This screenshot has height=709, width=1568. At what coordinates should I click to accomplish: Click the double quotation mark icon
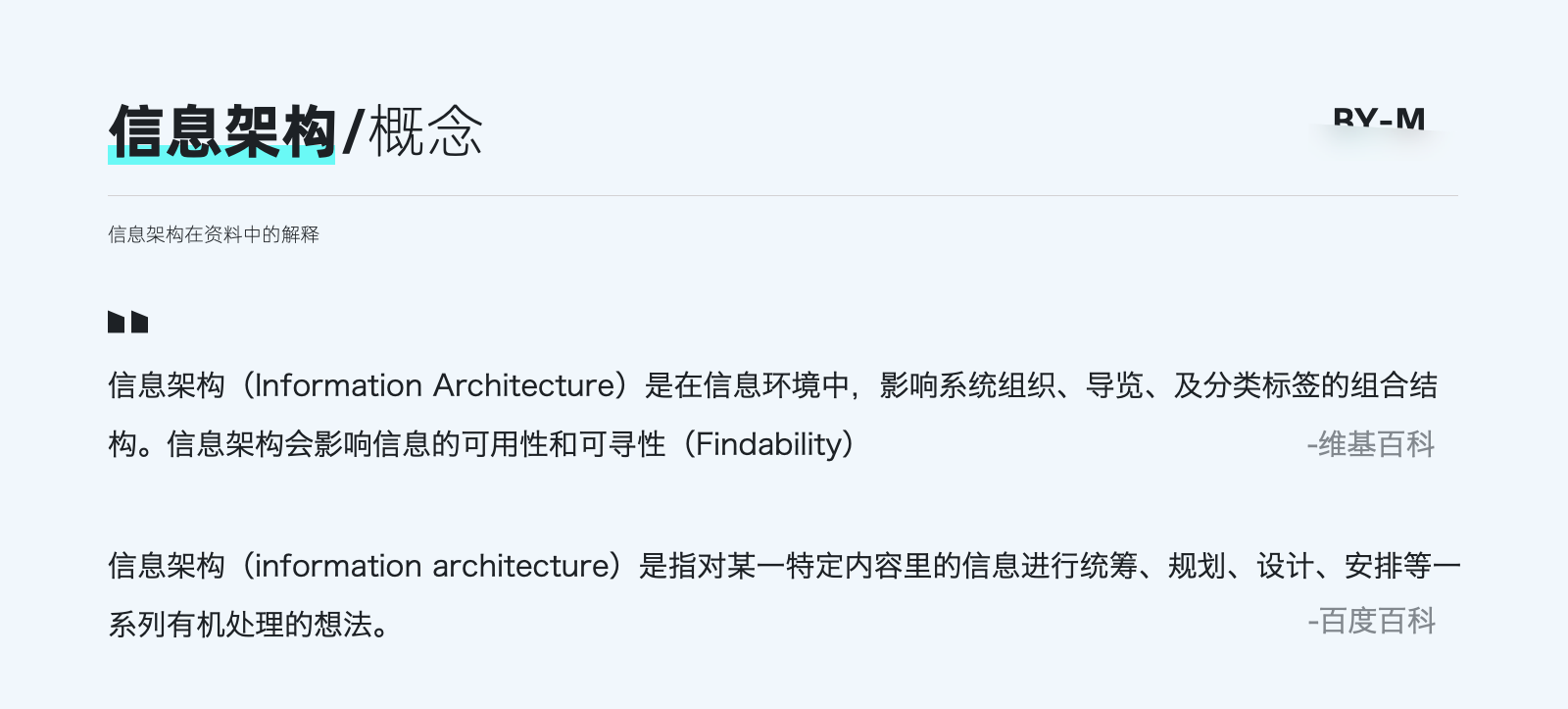[x=127, y=322]
